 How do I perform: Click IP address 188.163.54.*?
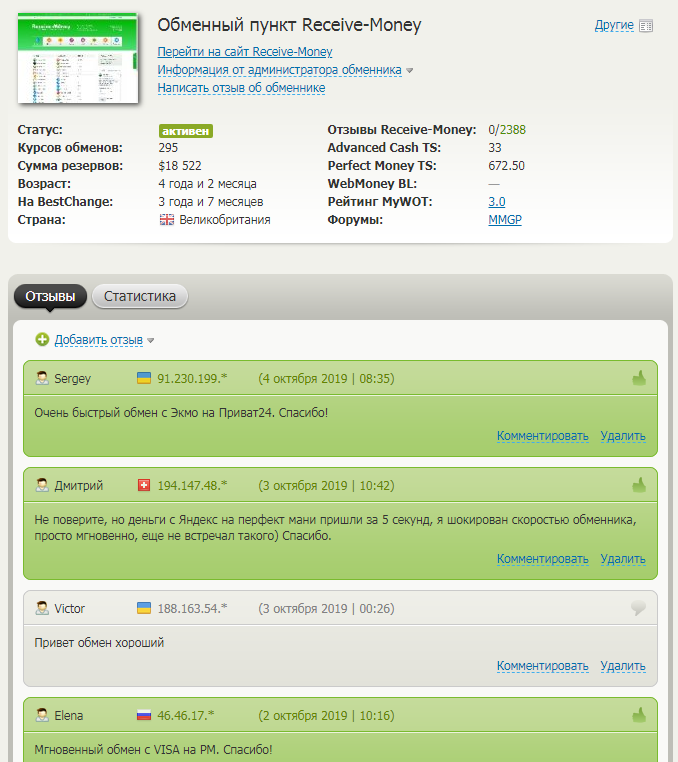coord(192,608)
